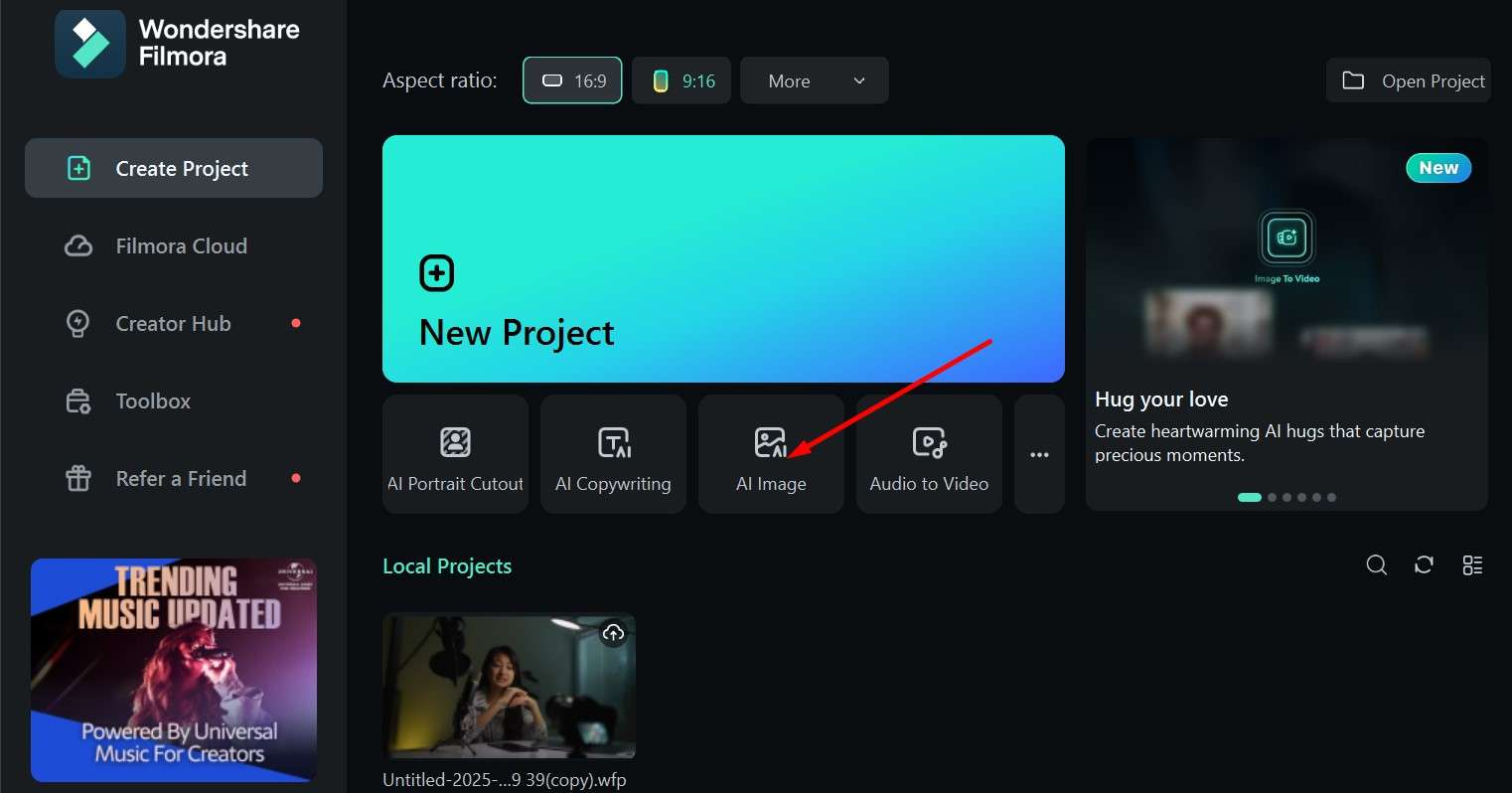The height and width of the screenshot is (793, 1512).
Task: Select Refer a Friend in sidebar
Action: (x=174, y=478)
